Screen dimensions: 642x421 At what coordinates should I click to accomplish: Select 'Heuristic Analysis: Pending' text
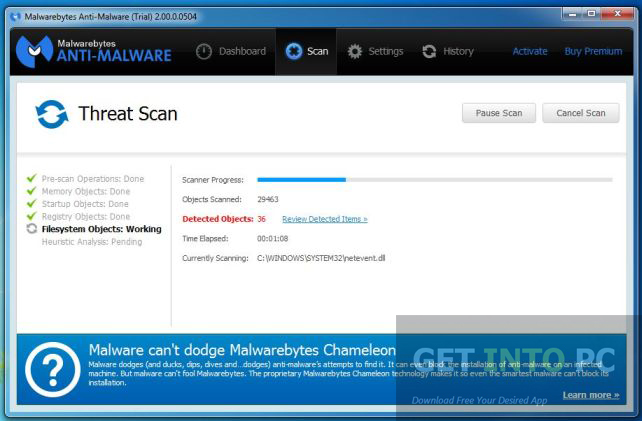[x=92, y=242]
